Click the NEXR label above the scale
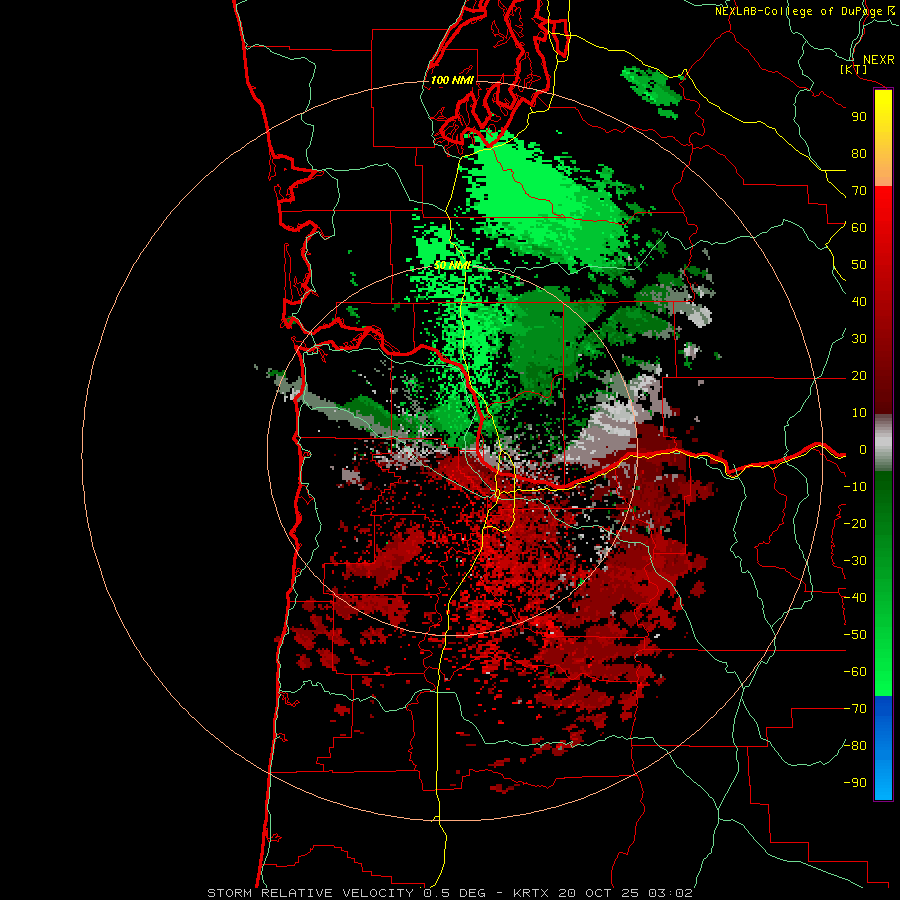This screenshot has height=900, width=900. (x=878, y=60)
